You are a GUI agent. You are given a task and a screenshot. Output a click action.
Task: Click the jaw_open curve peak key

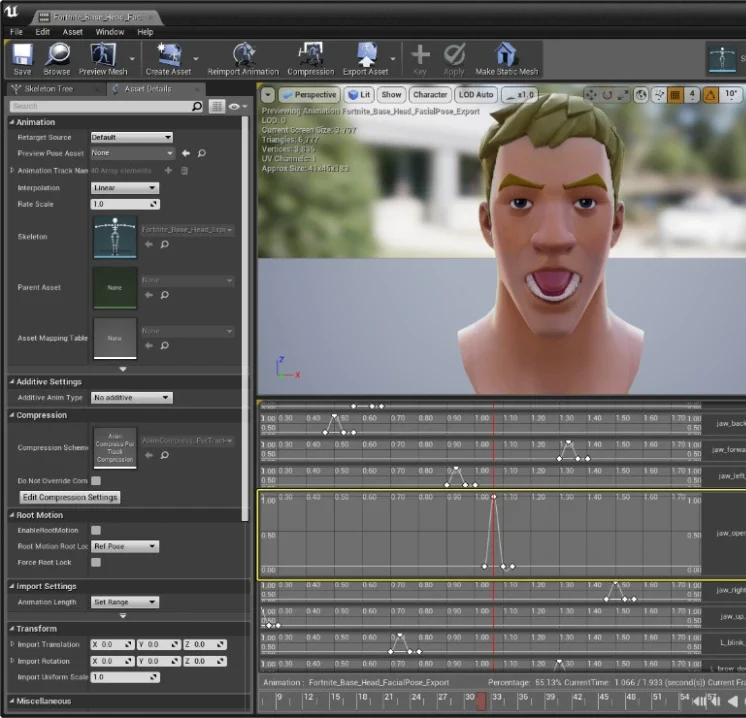[x=494, y=497]
